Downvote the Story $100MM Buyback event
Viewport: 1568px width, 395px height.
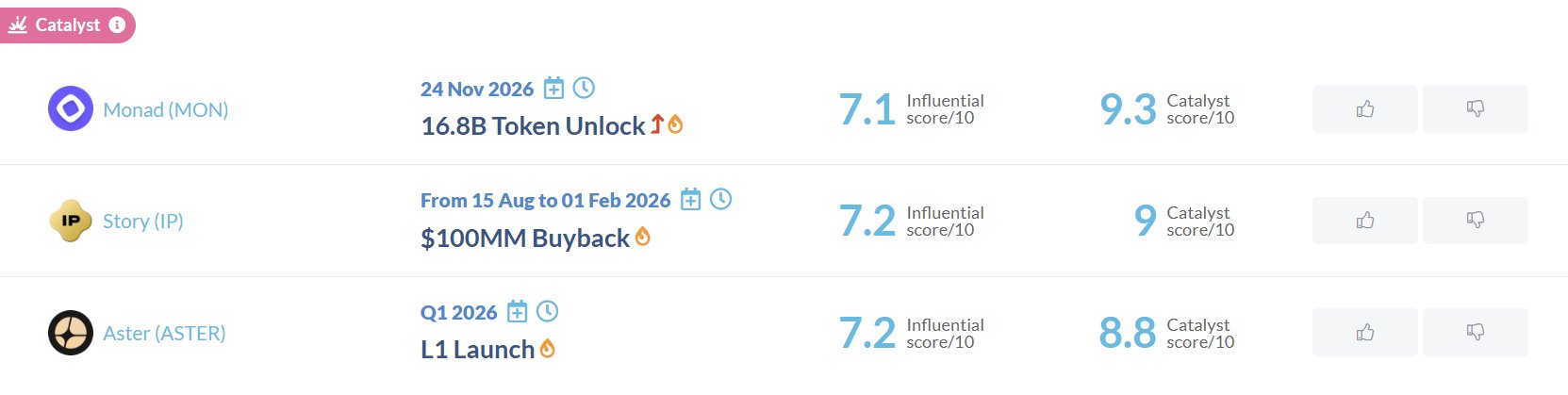(x=1475, y=221)
